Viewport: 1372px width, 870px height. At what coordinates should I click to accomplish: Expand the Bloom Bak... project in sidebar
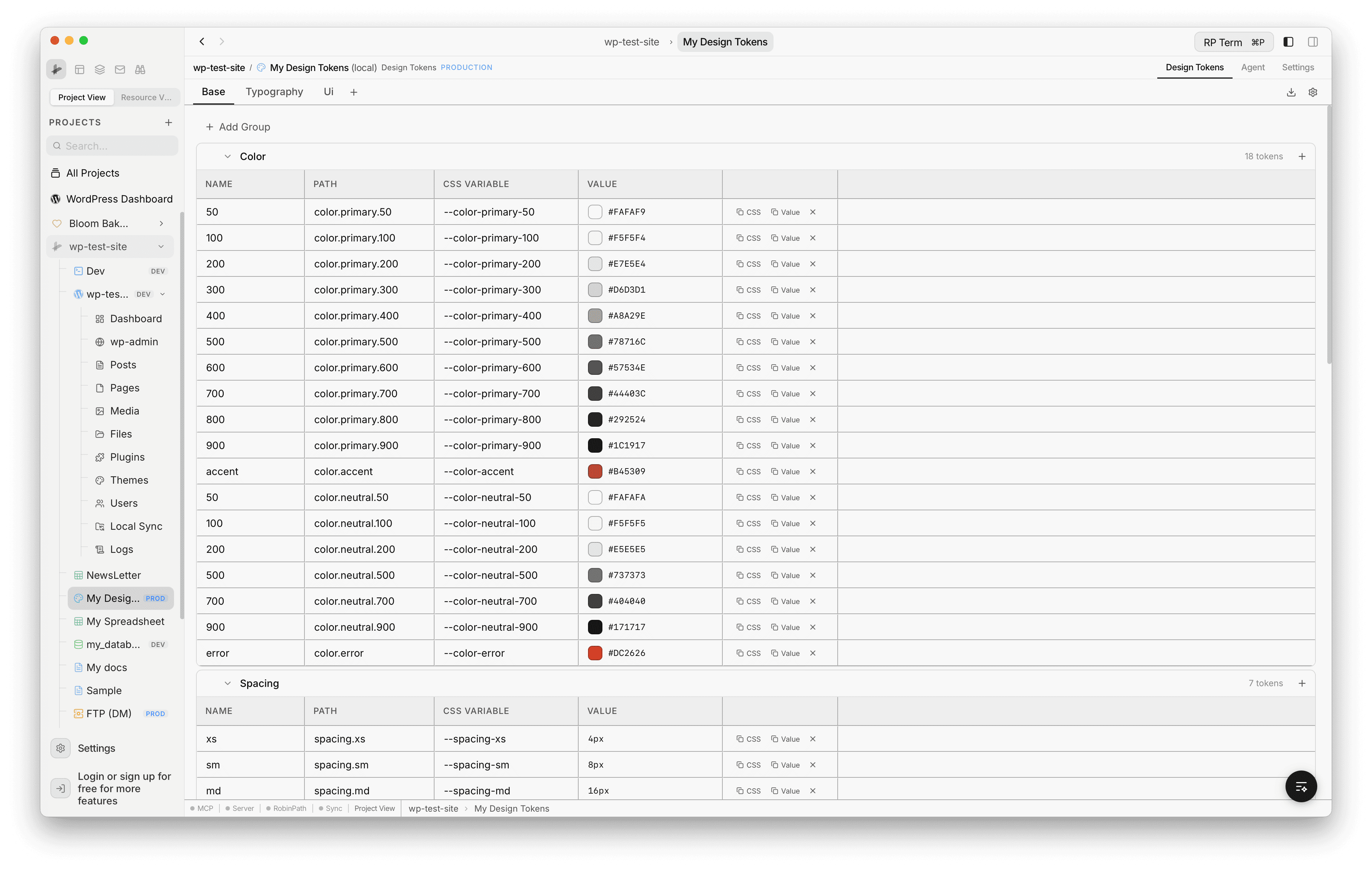click(x=161, y=223)
